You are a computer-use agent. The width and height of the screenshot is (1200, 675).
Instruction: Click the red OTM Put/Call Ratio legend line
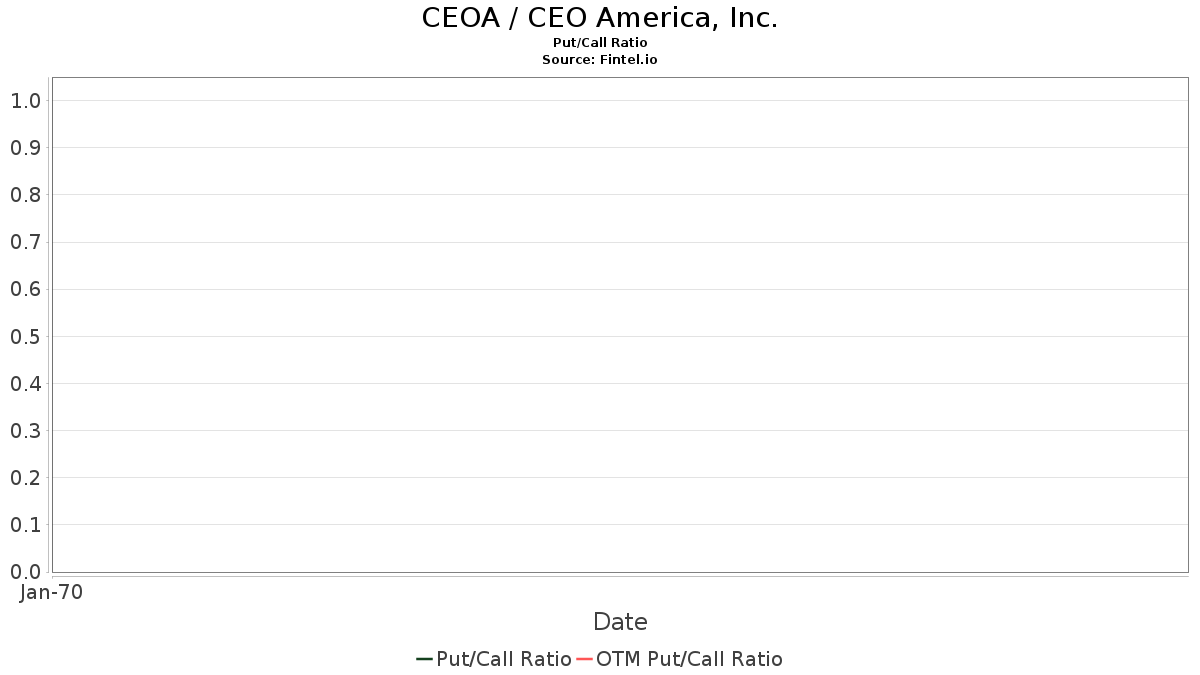[585, 659]
